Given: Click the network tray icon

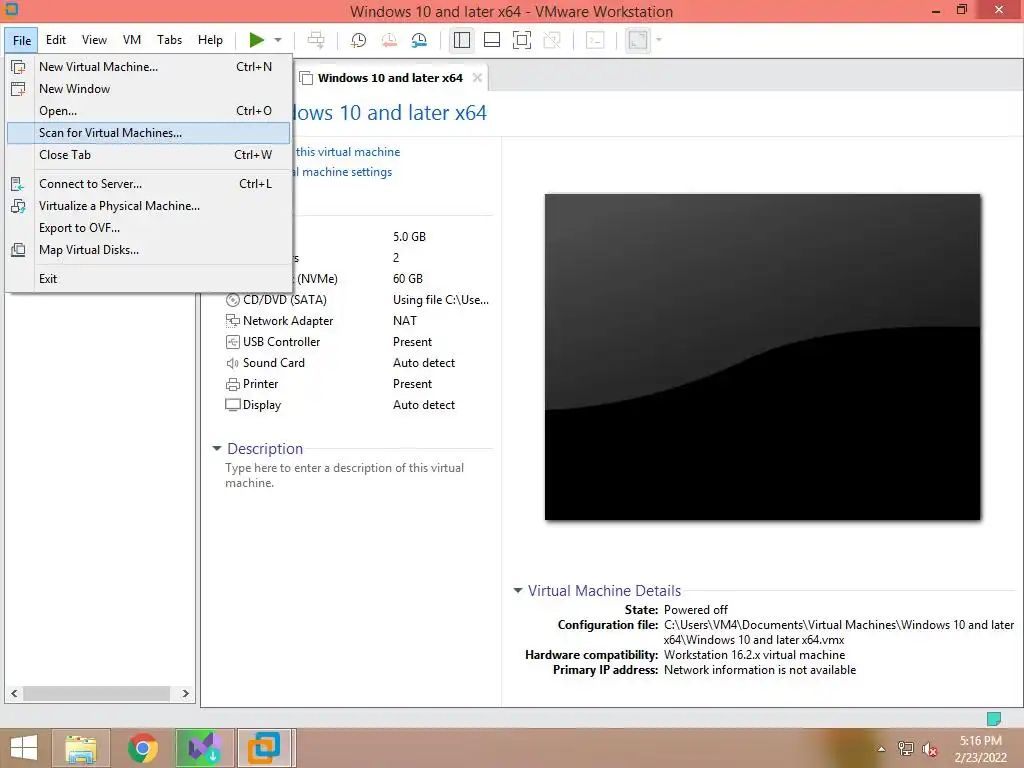Looking at the screenshot, I should [x=906, y=749].
